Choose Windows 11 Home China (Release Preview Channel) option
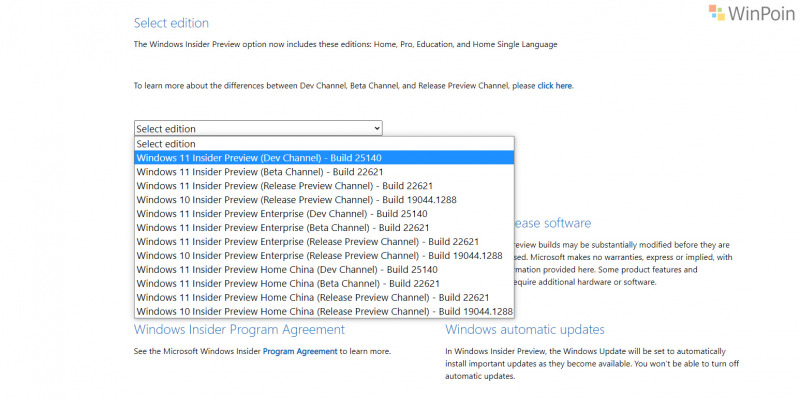 pyautogui.click(x=324, y=297)
